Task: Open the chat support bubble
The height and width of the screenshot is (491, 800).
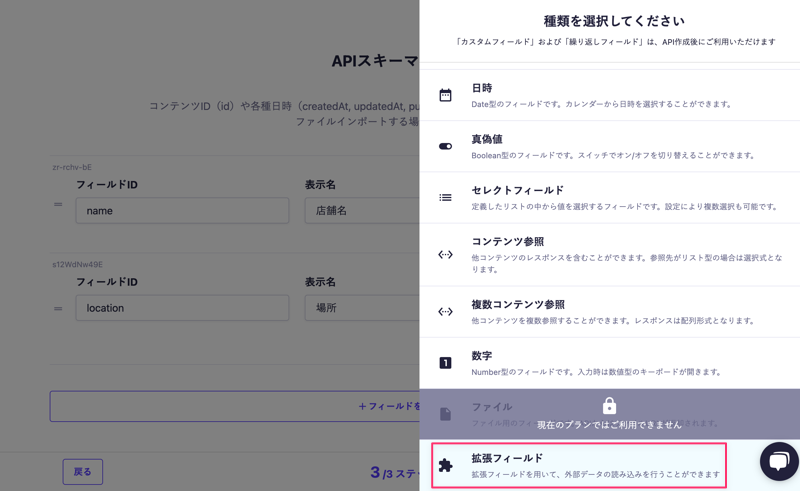Action: click(x=779, y=461)
